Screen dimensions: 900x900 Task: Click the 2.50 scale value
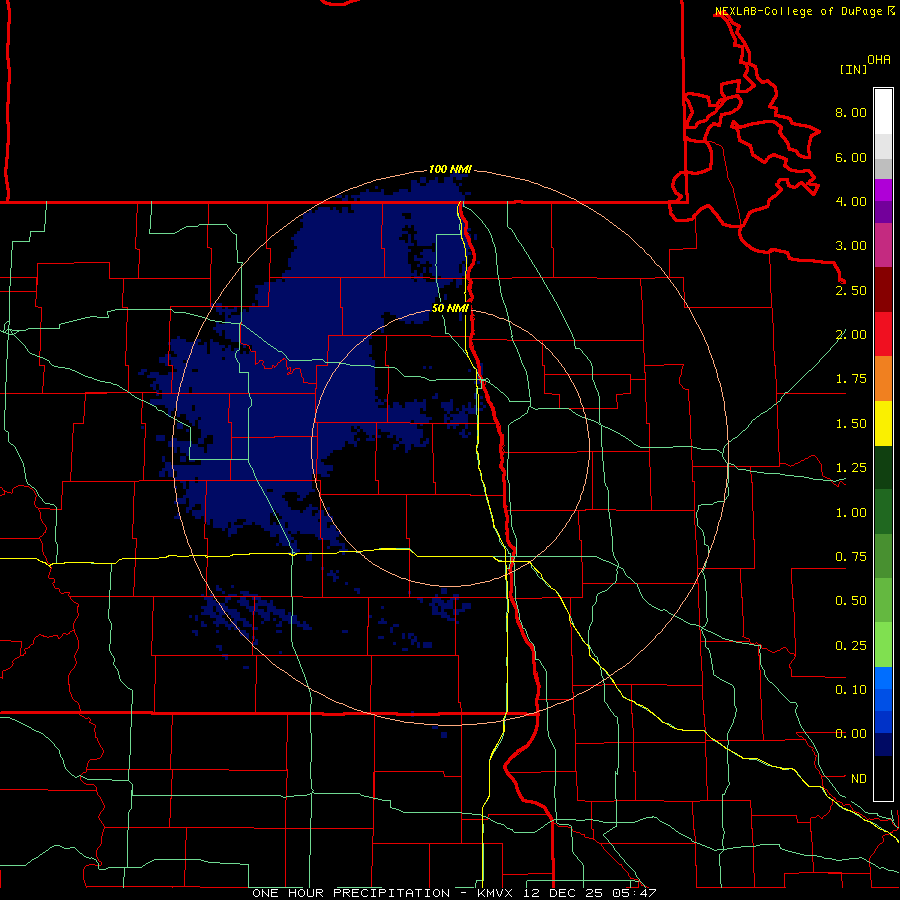click(x=851, y=290)
